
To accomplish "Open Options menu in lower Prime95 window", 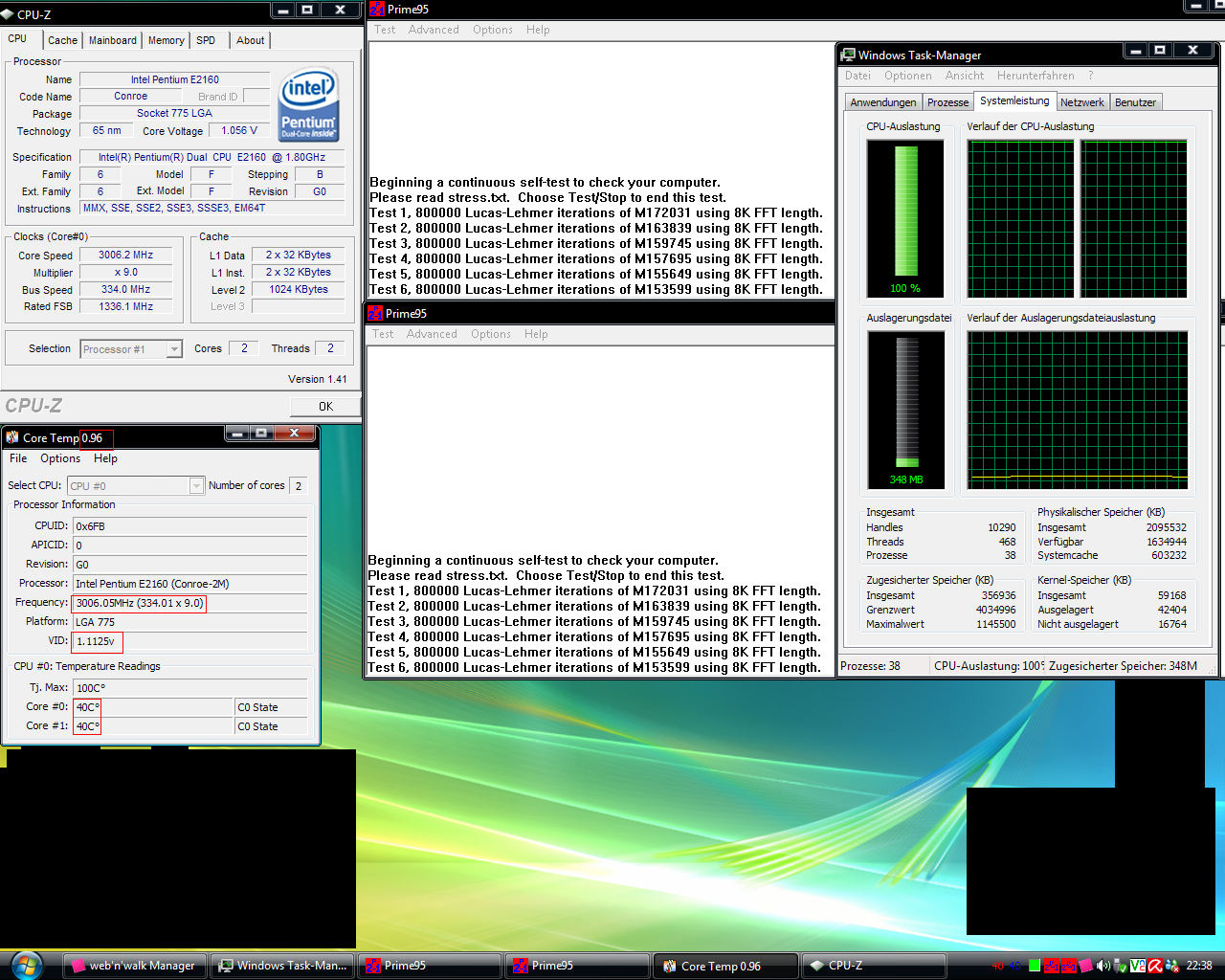I will (491, 334).
